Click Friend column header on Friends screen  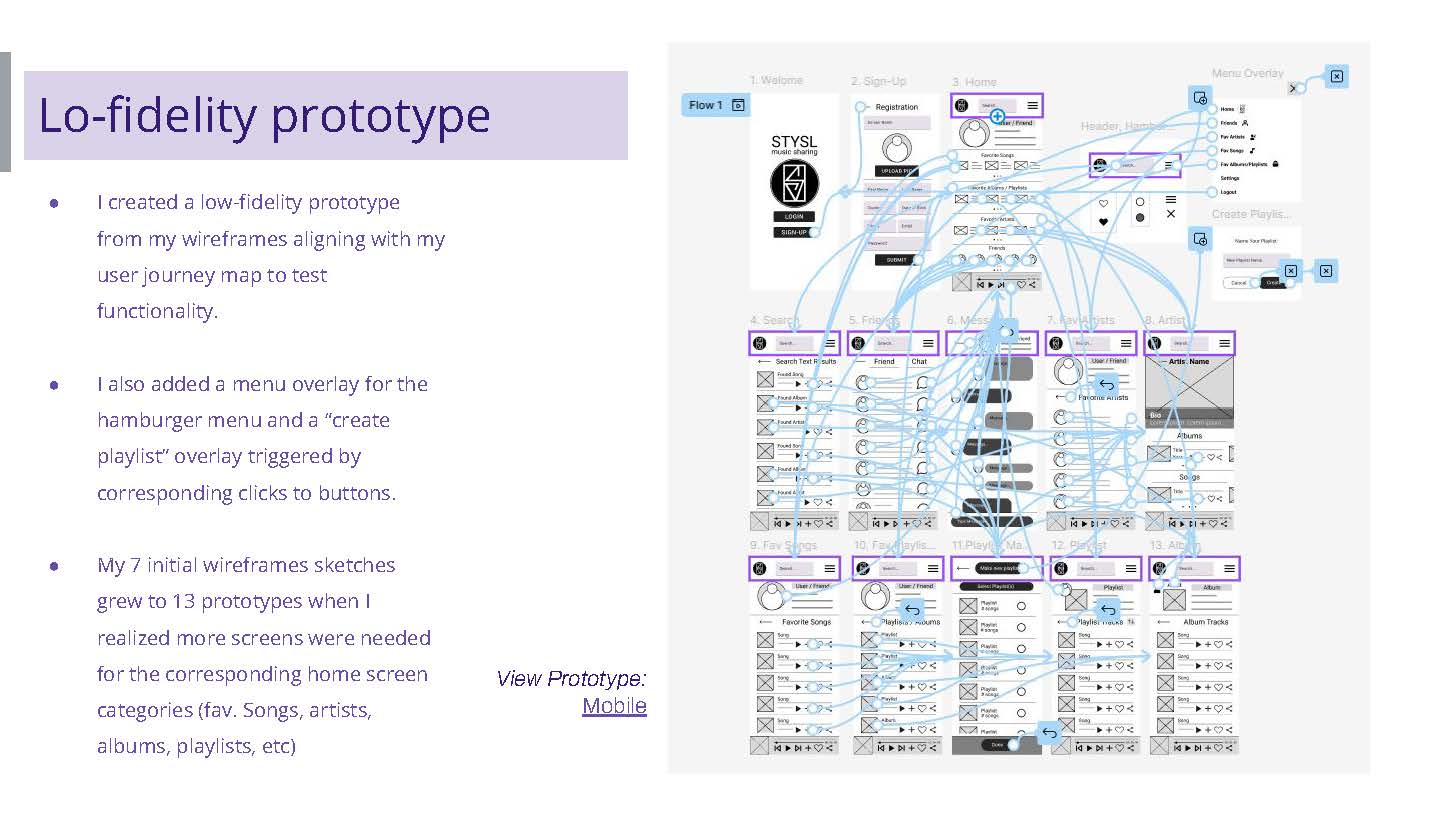coord(884,361)
